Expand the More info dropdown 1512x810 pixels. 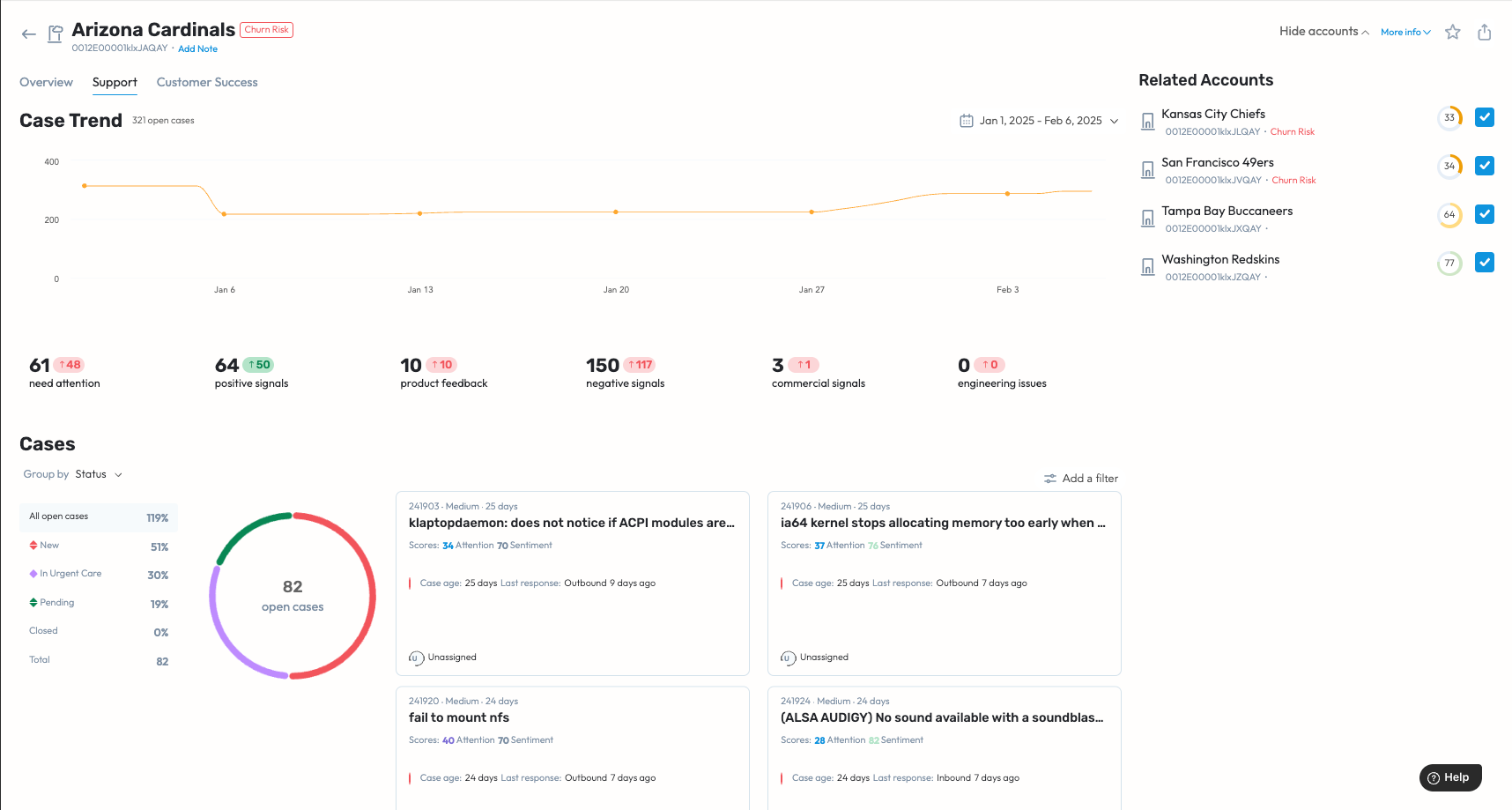[1405, 33]
